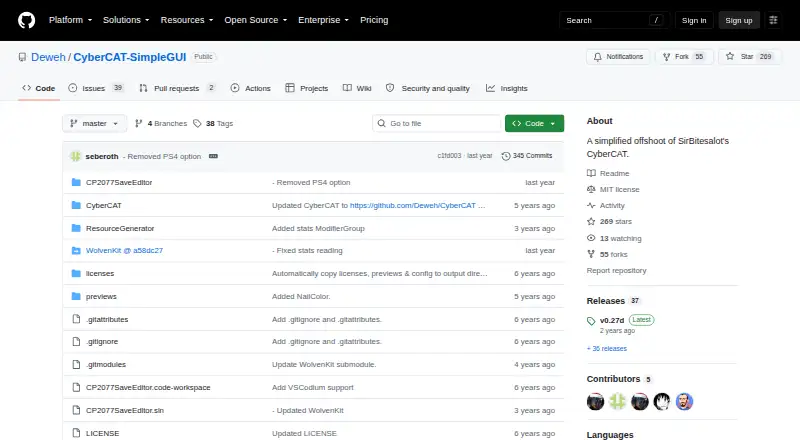Open the + 36 releases link
Viewport: 800px width, 440px height.
pyautogui.click(x=607, y=349)
